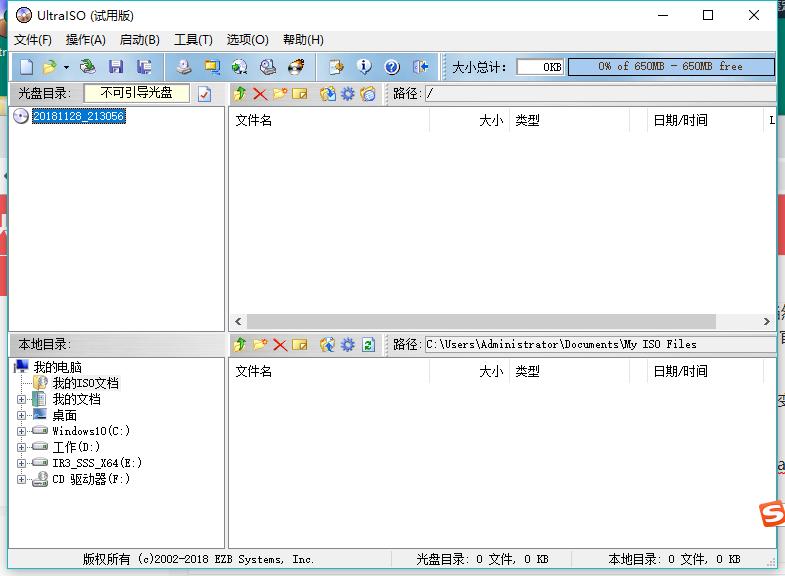The height and width of the screenshot is (576, 785).
Task: Click the Save floppy disk toolbar icon
Action: [x=116, y=67]
